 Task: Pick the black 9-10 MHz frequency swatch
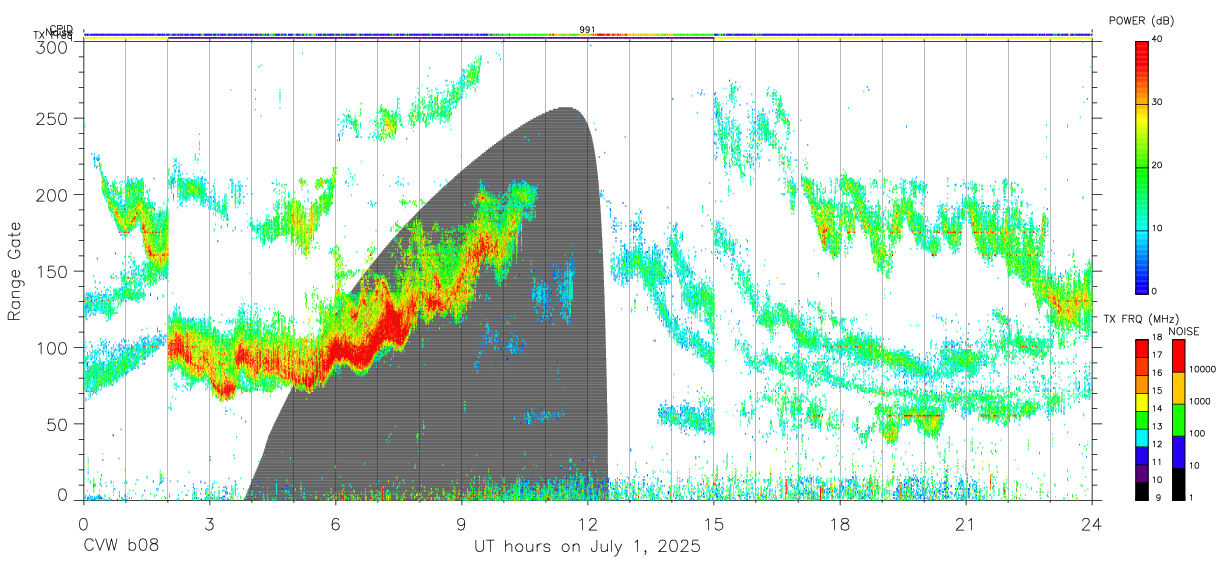click(1141, 491)
